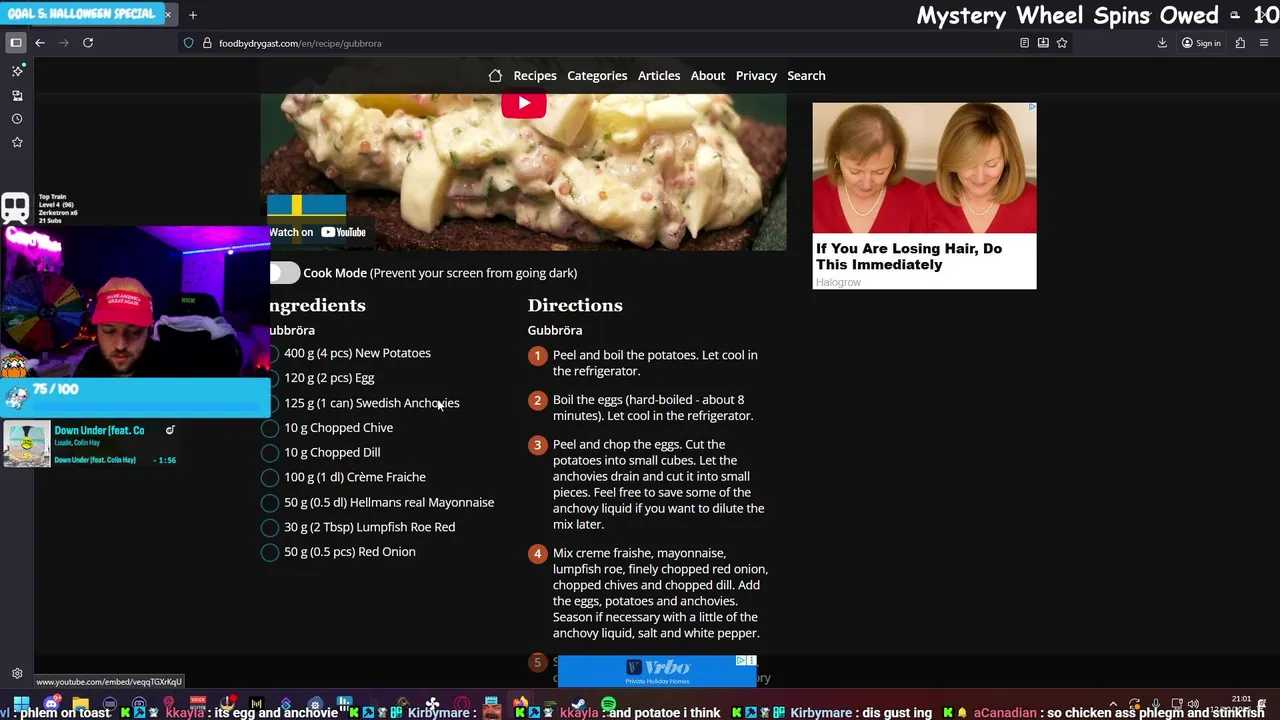This screenshot has width=1280, height=720.
Task: Click the album art in music overlay
Action: tap(26, 445)
